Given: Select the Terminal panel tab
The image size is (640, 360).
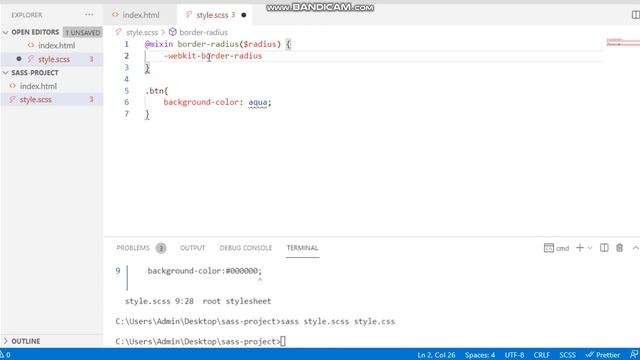Looking at the screenshot, I should click(x=302, y=248).
